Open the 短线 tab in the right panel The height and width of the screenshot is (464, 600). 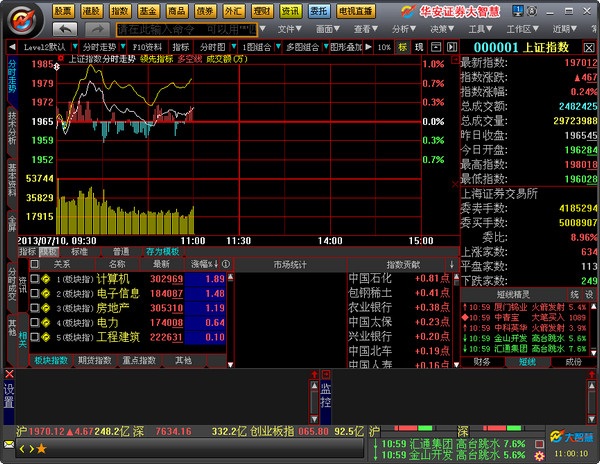click(x=528, y=362)
